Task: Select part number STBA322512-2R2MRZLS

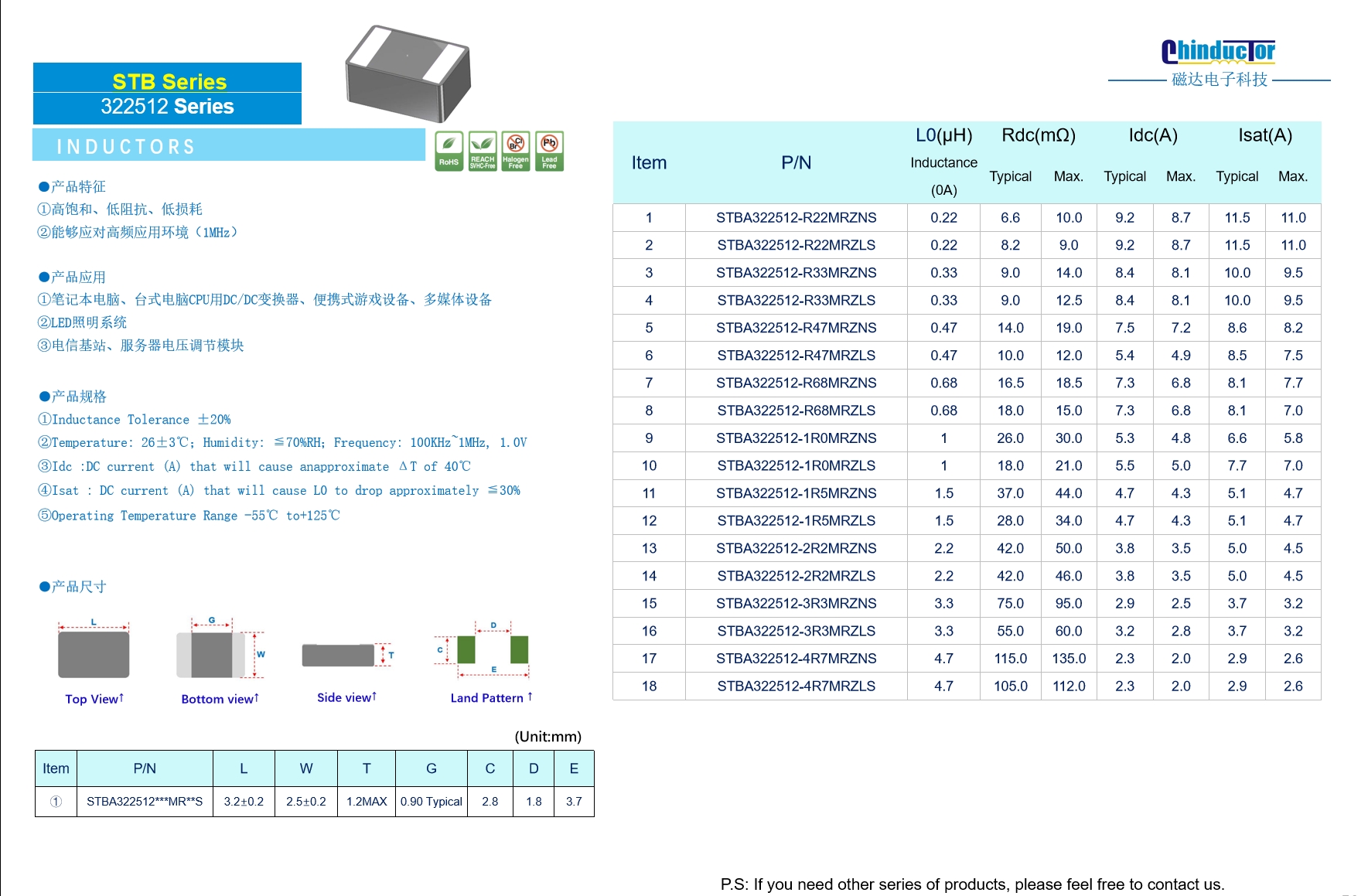Action: [796, 576]
